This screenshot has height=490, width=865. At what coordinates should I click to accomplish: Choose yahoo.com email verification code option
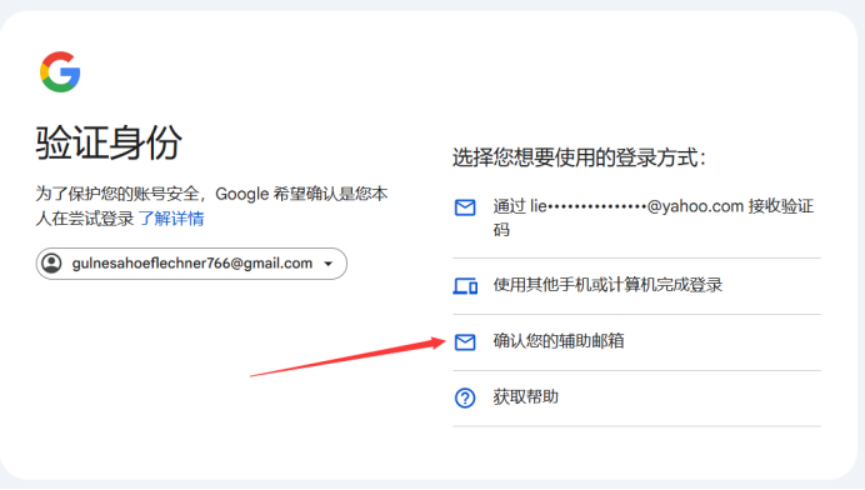pos(637,218)
